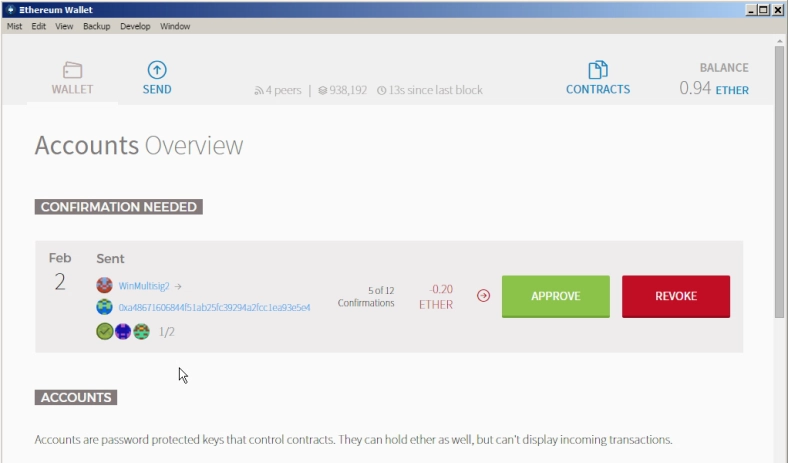Open the Wallet tab icon

click(72, 70)
